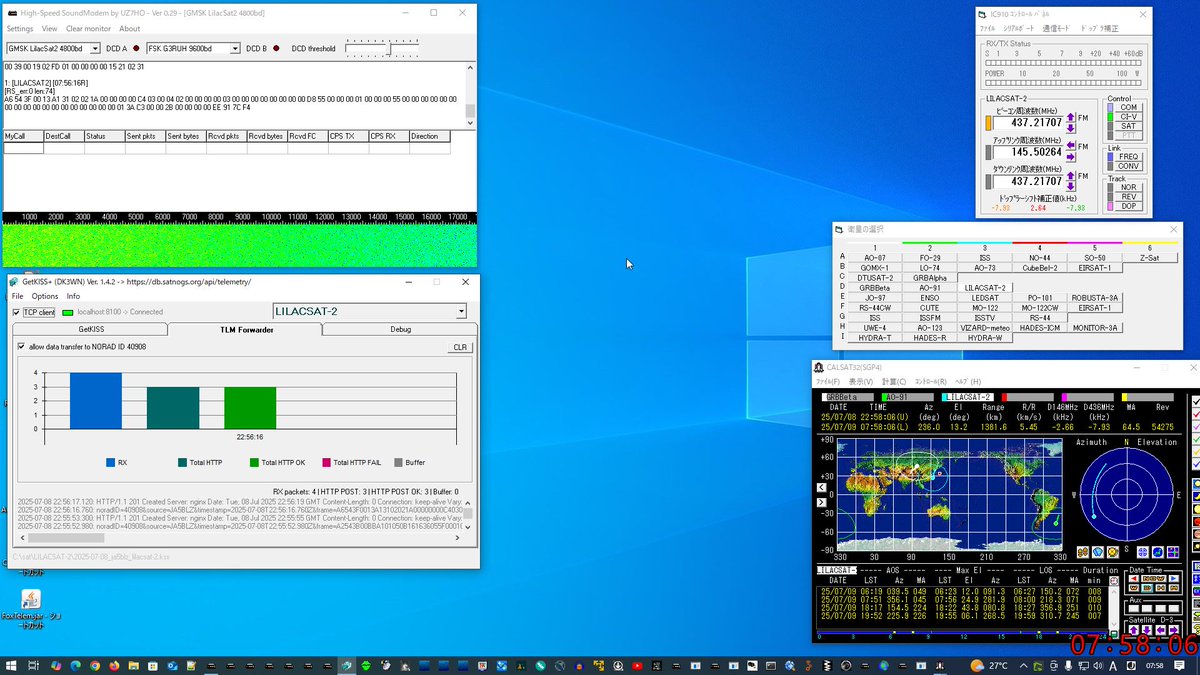Screen dimensions: 1200x675
Task: Open Options menu in GetKISS+
Action: tap(45, 296)
